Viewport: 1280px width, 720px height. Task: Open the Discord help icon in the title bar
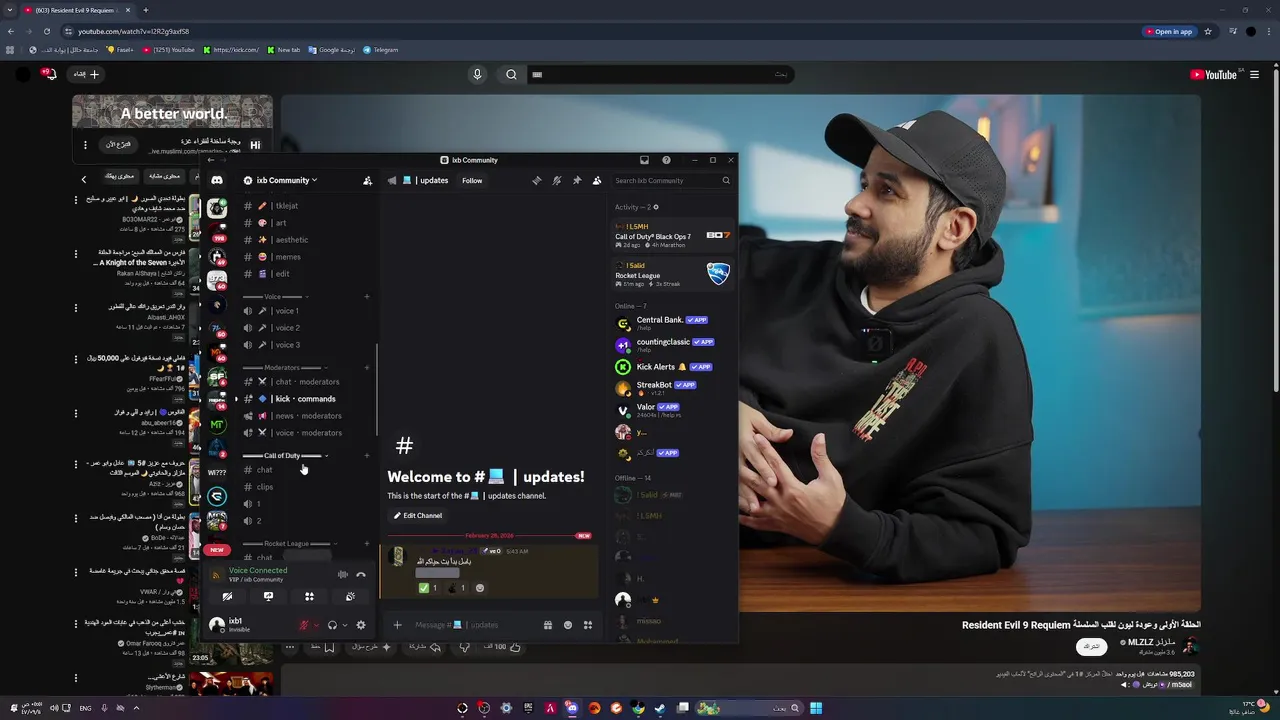[666, 160]
